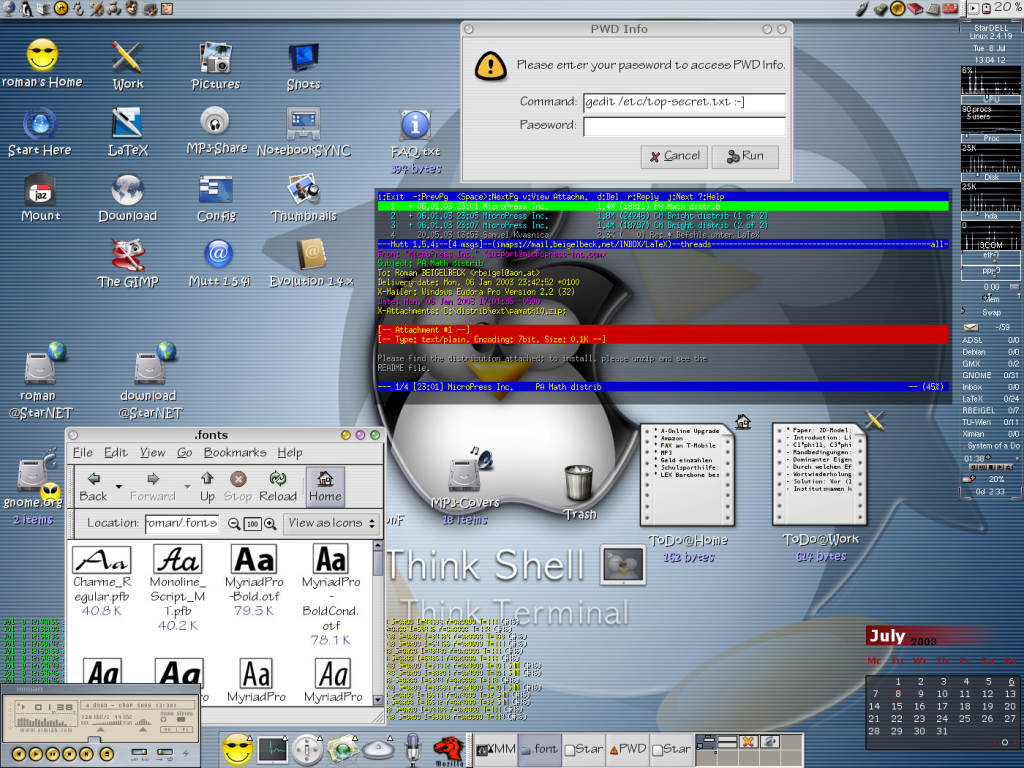Click the system monitor panel icon
Image resolution: width=1024 pixels, height=768 pixels.
[x=273, y=749]
